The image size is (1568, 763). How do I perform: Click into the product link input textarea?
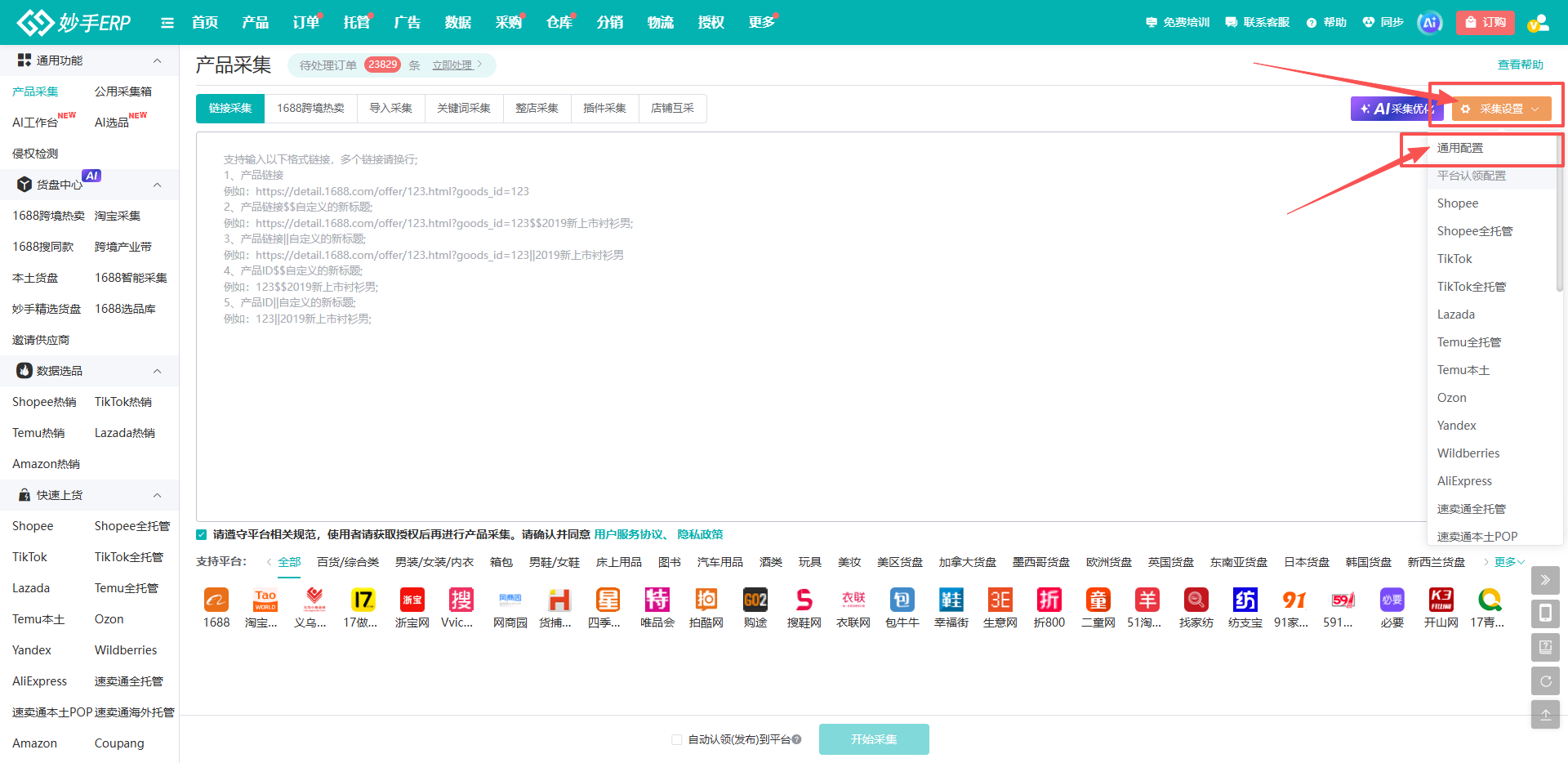click(811, 327)
